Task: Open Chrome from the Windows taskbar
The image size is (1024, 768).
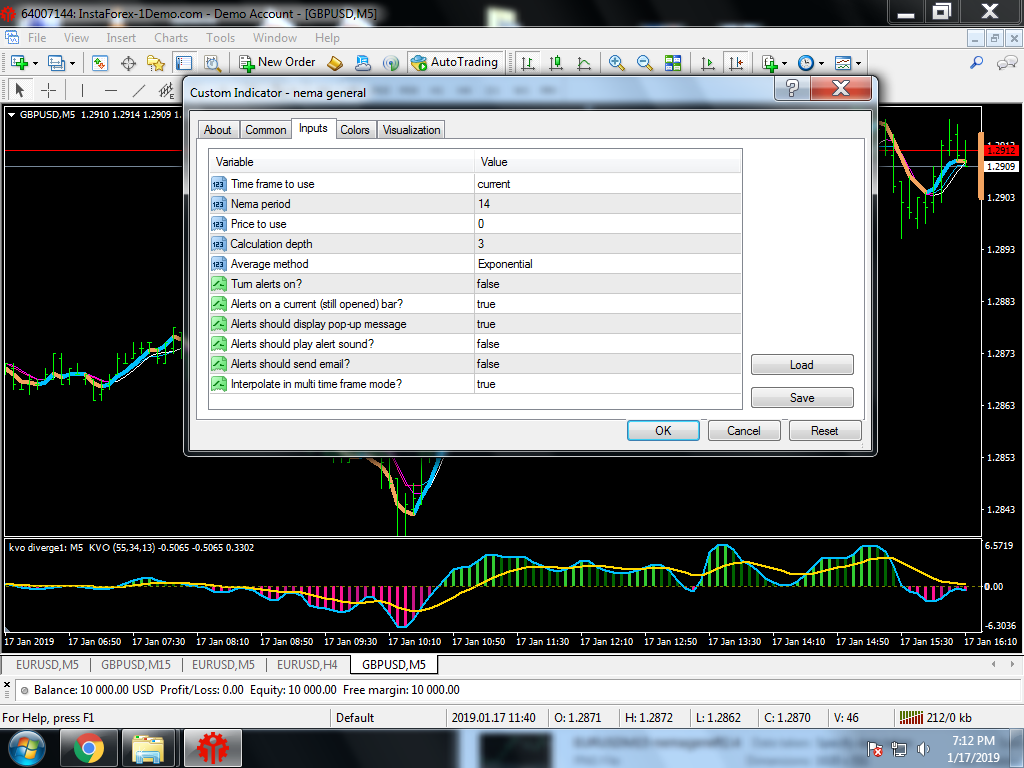Action: [89, 747]
